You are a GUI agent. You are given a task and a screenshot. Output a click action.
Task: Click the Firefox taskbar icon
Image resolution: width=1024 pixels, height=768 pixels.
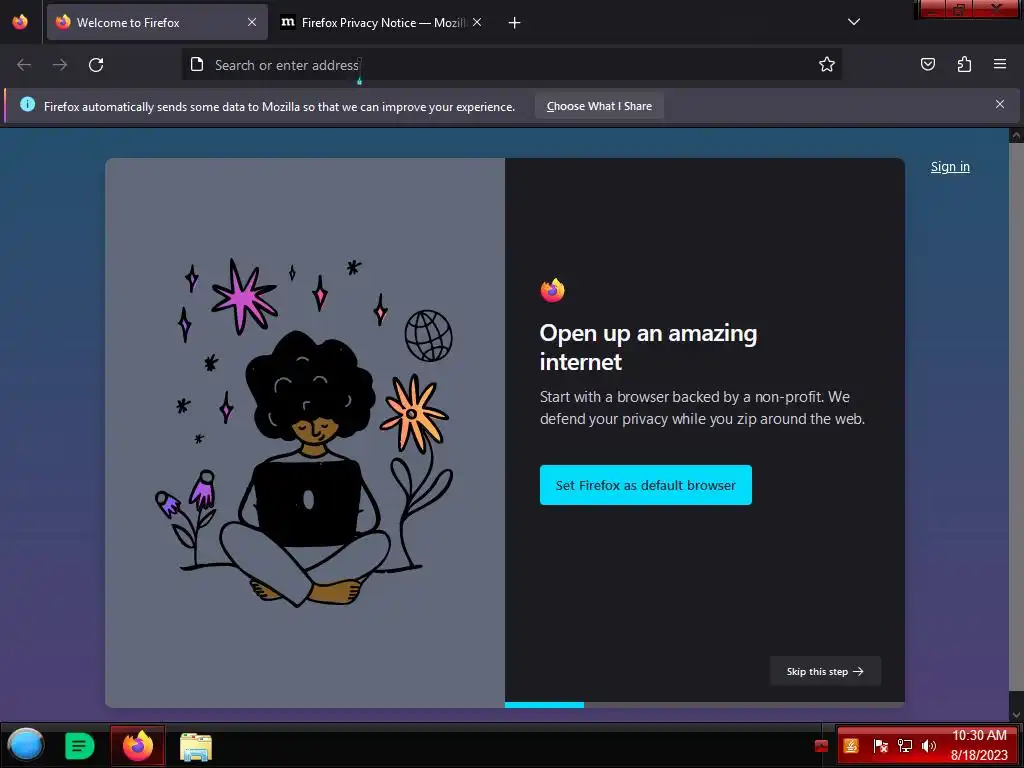click(x=138, y=746)
